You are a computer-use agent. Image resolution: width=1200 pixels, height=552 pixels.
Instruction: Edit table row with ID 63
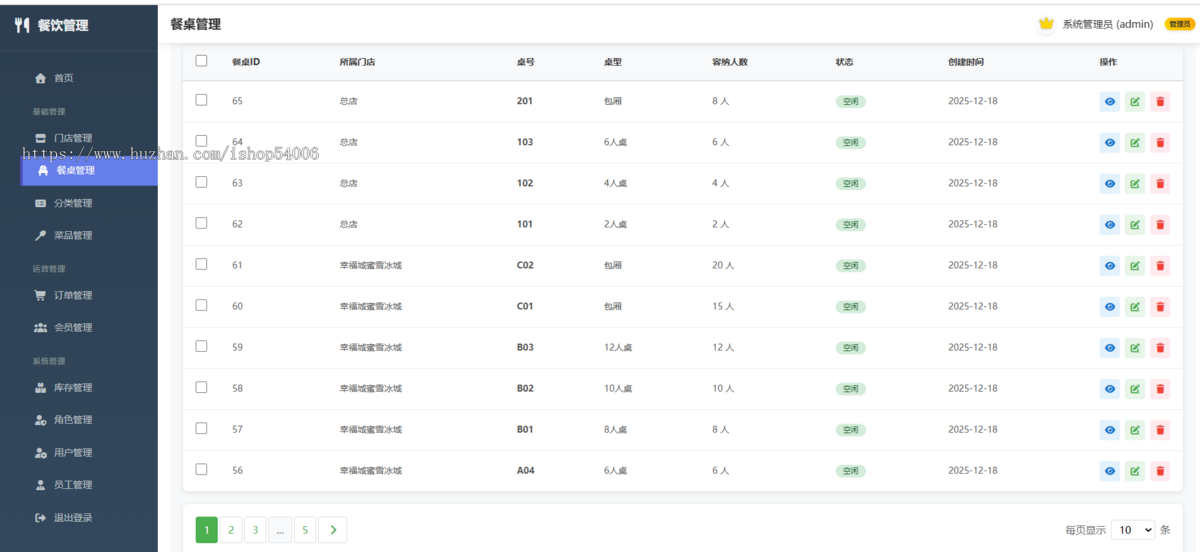1135,183
